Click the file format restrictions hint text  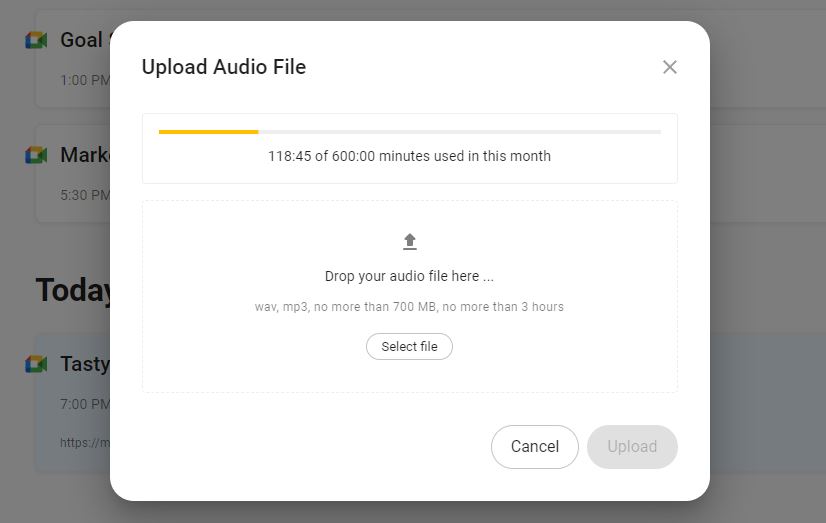tap(409, 307)
